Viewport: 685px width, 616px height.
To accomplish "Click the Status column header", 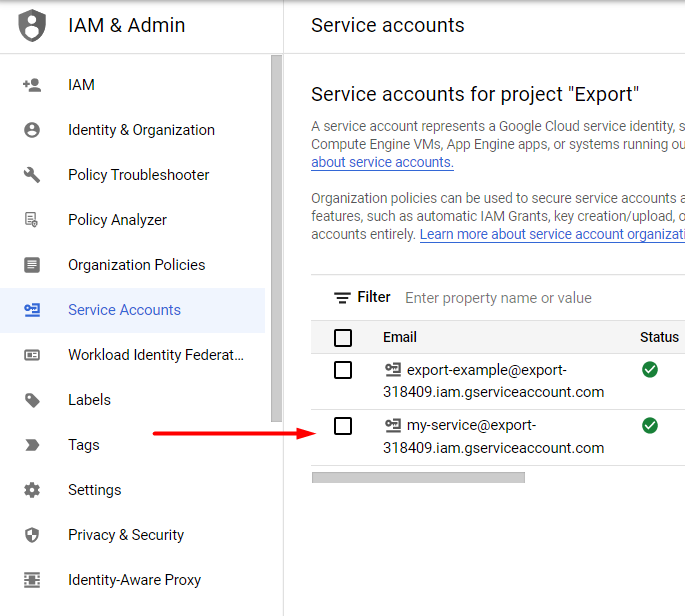I will tap(659, 337).
